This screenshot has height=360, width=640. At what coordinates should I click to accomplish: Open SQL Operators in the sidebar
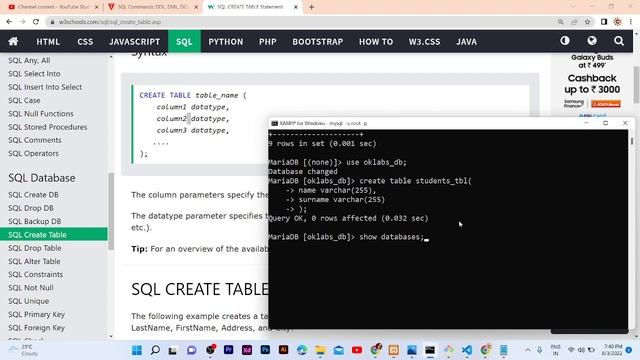pyautogui.click(x=33, y=153)
